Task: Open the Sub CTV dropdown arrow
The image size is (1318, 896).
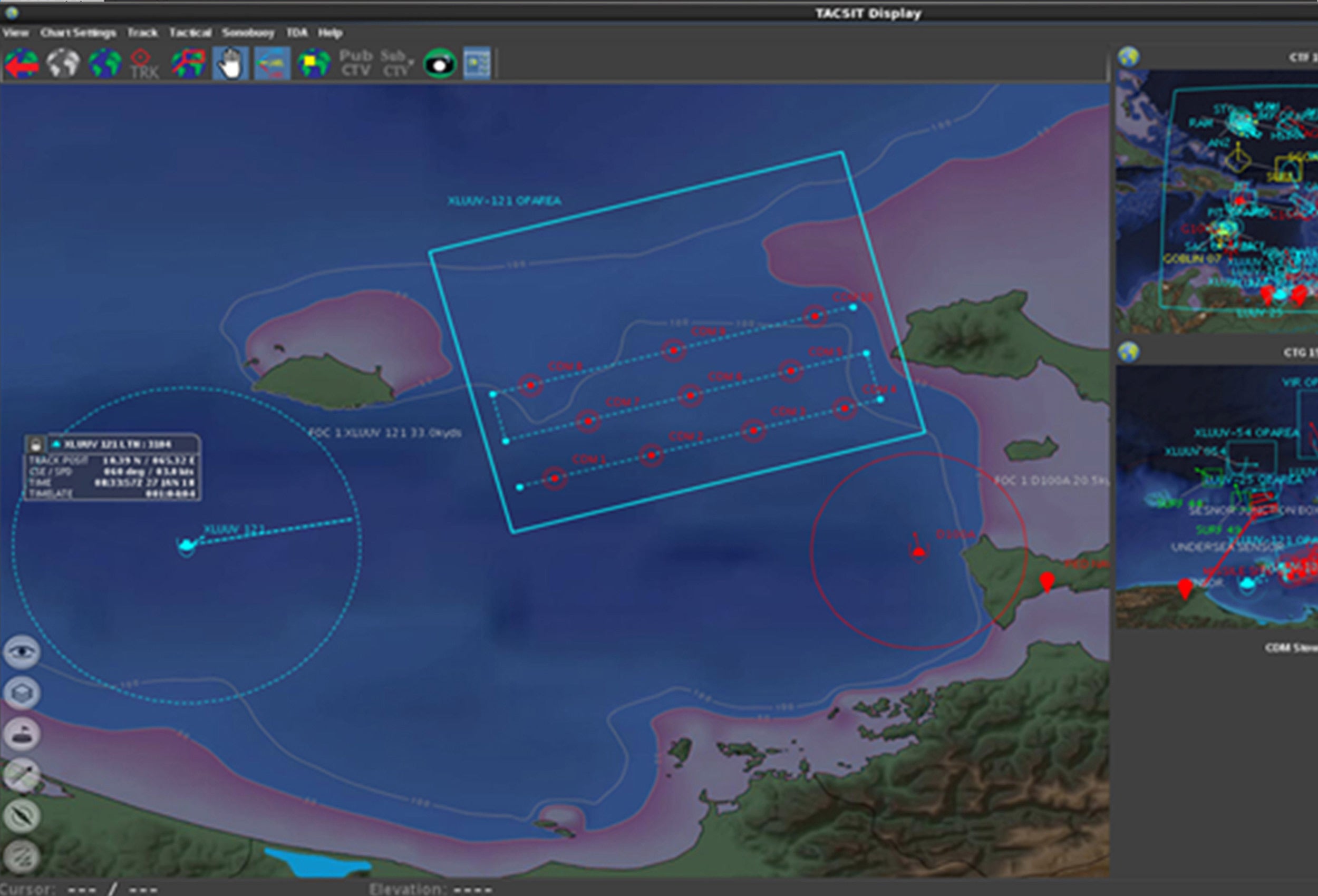Action: [411, 61]
